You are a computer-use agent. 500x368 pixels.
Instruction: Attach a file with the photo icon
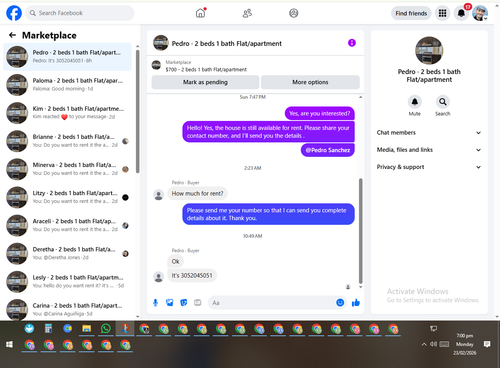(x=169, y=303)
